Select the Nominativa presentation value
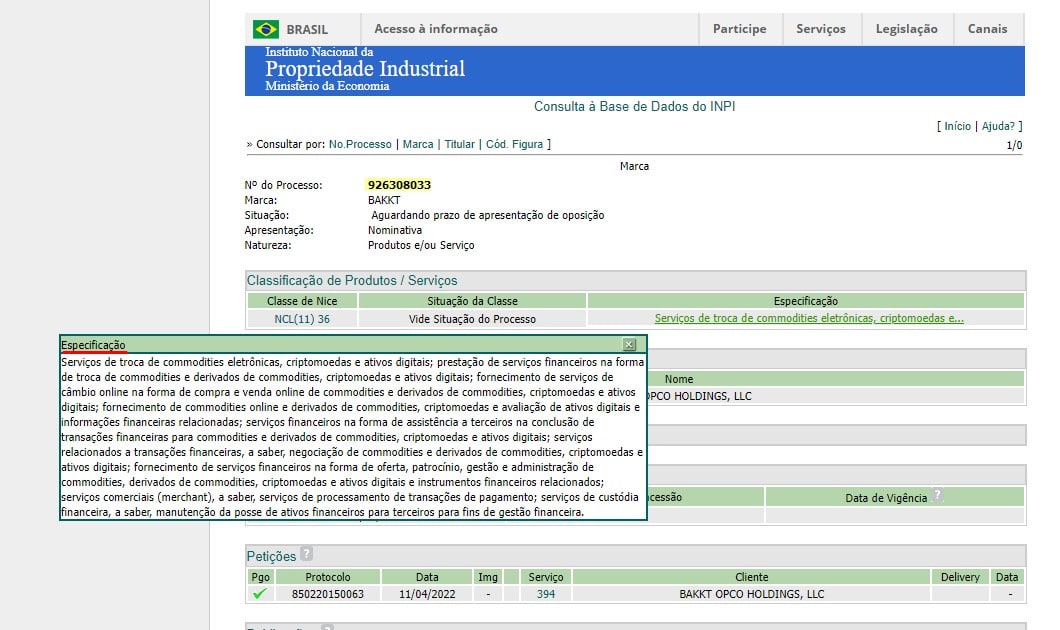The image size is (1060, 630). pos(395,231)
